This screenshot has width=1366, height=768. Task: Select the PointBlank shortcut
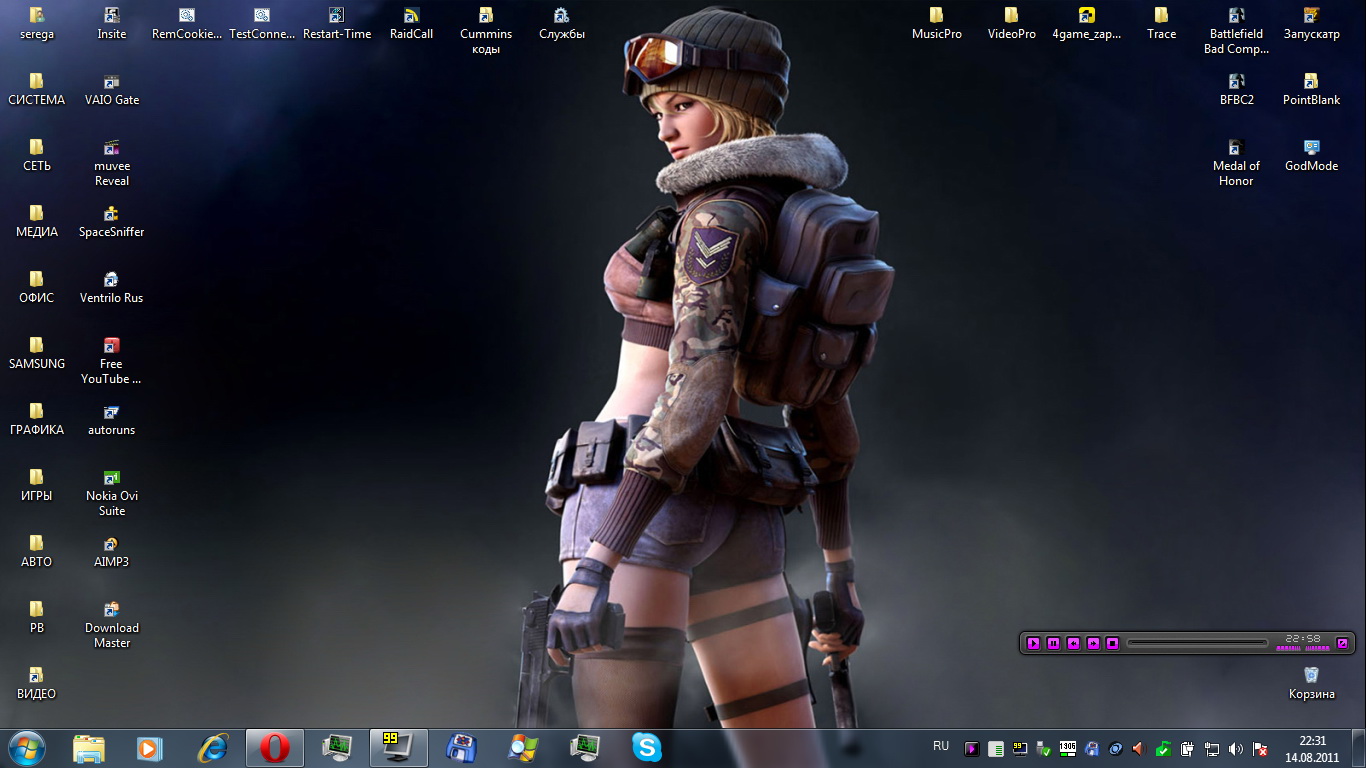(1312, 90)
